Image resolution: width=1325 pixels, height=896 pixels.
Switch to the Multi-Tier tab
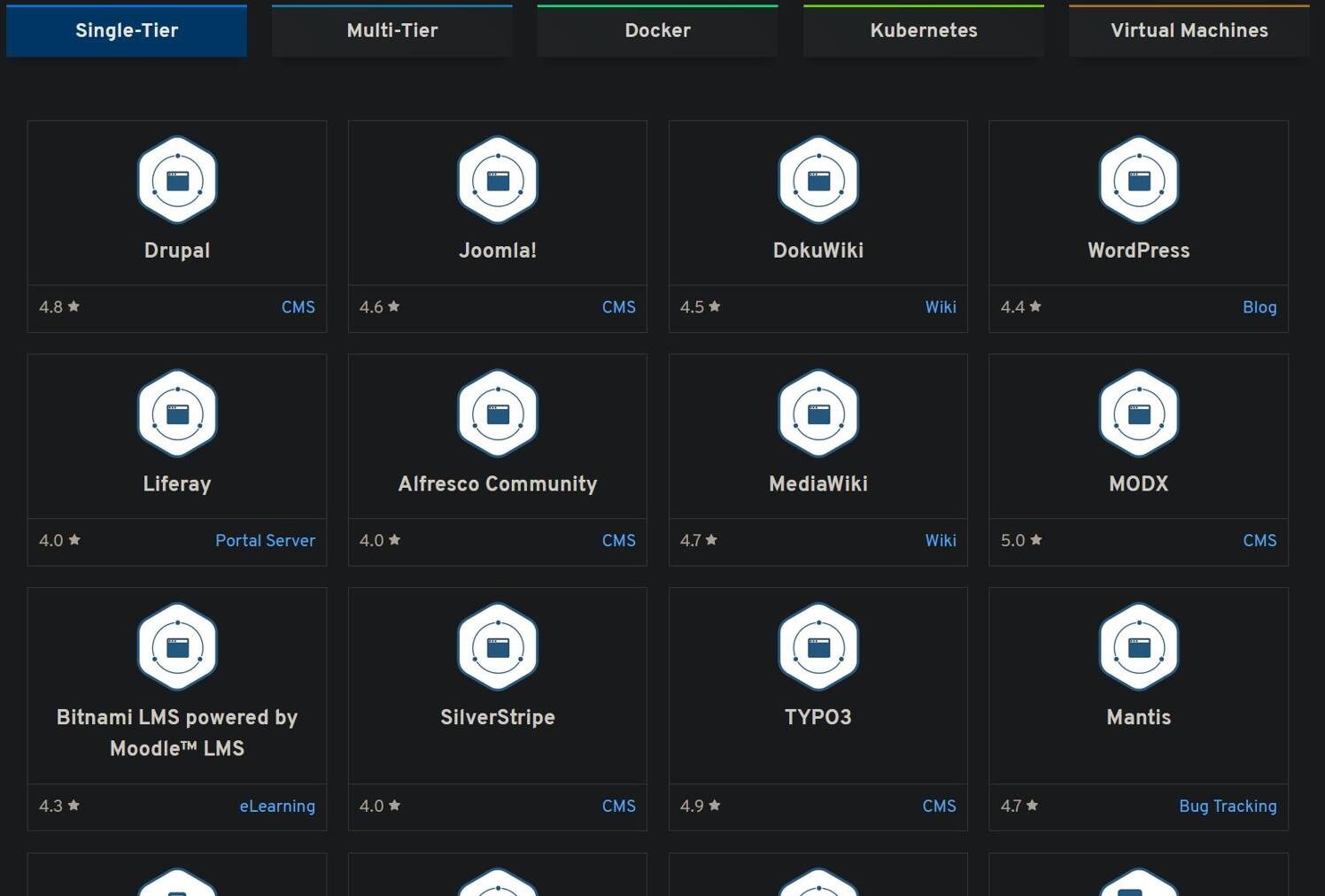click(391, 30)
